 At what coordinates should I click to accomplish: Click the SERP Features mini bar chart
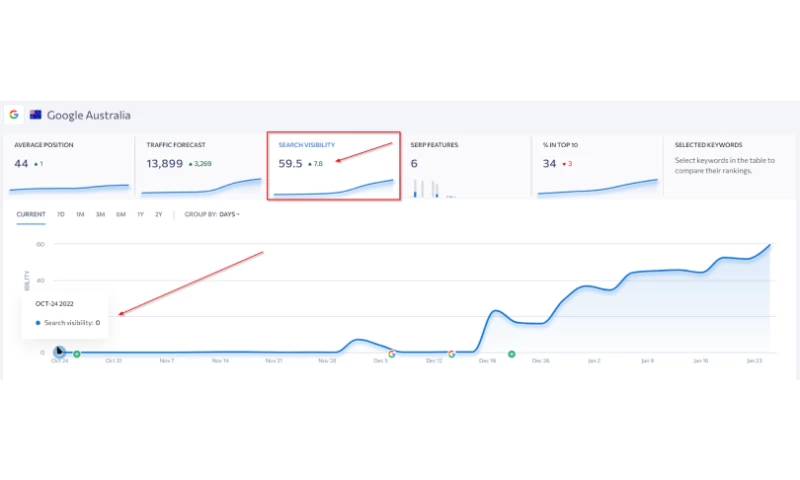433,188
